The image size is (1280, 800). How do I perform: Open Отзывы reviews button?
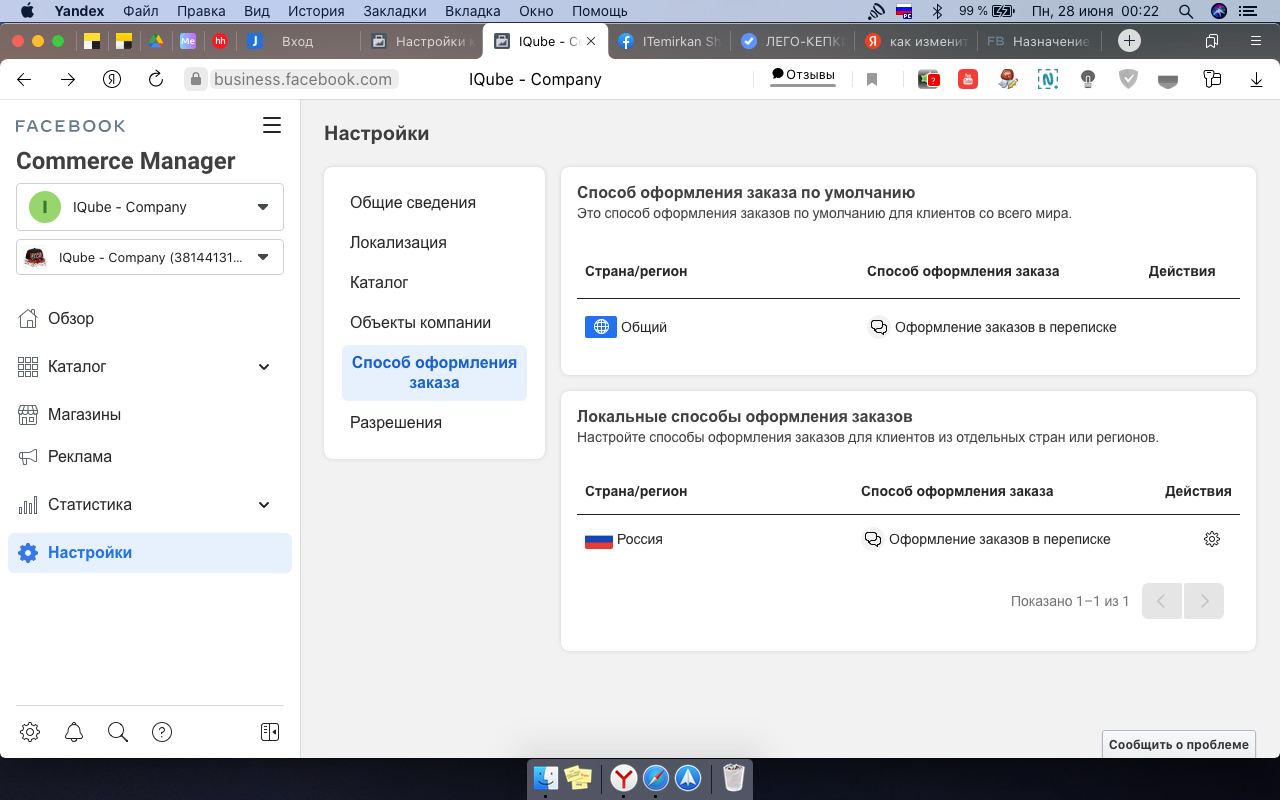tap(803, 76)
